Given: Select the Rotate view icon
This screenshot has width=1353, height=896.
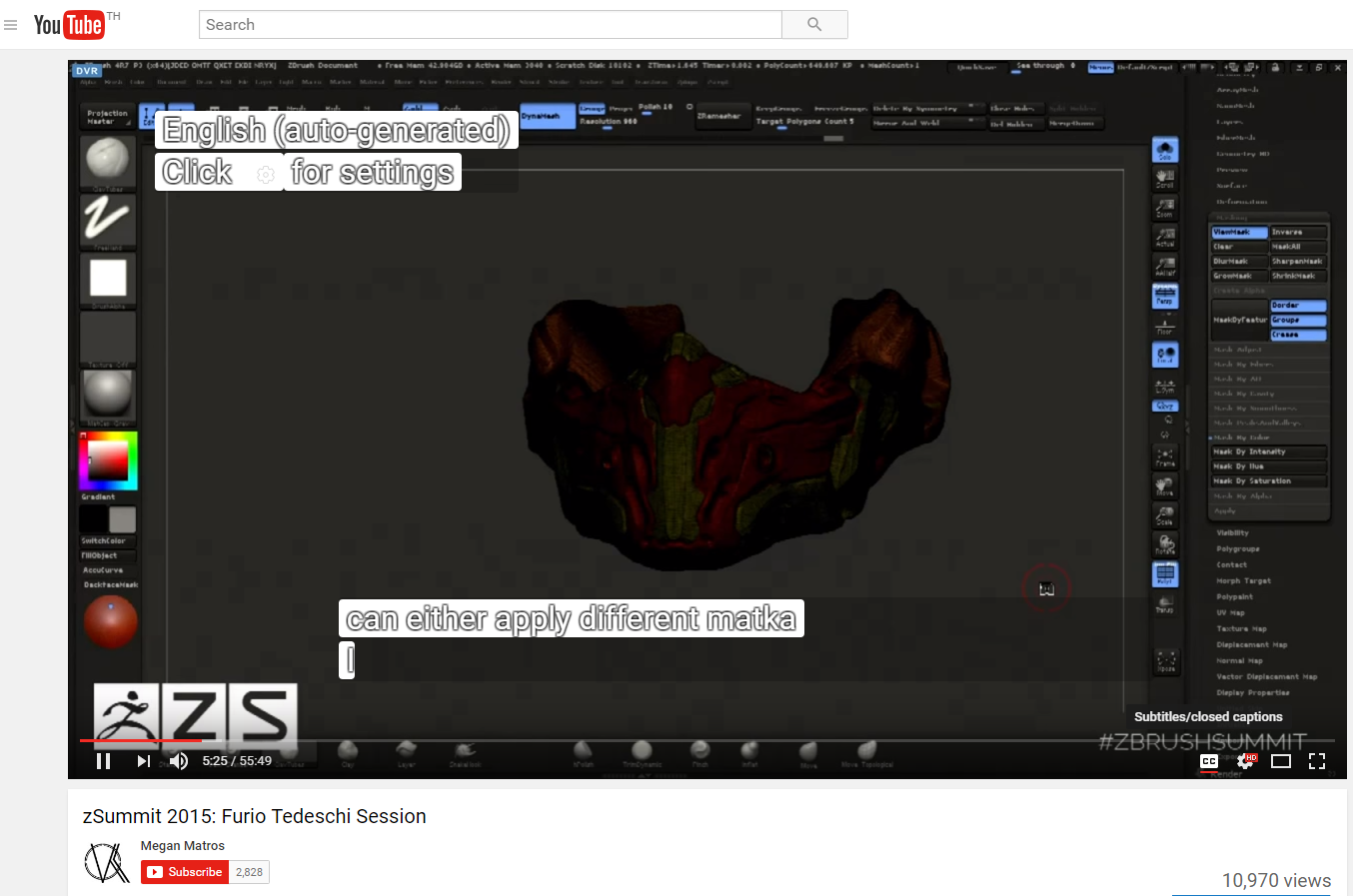Looking at the screenshot, I should 1165,544.
